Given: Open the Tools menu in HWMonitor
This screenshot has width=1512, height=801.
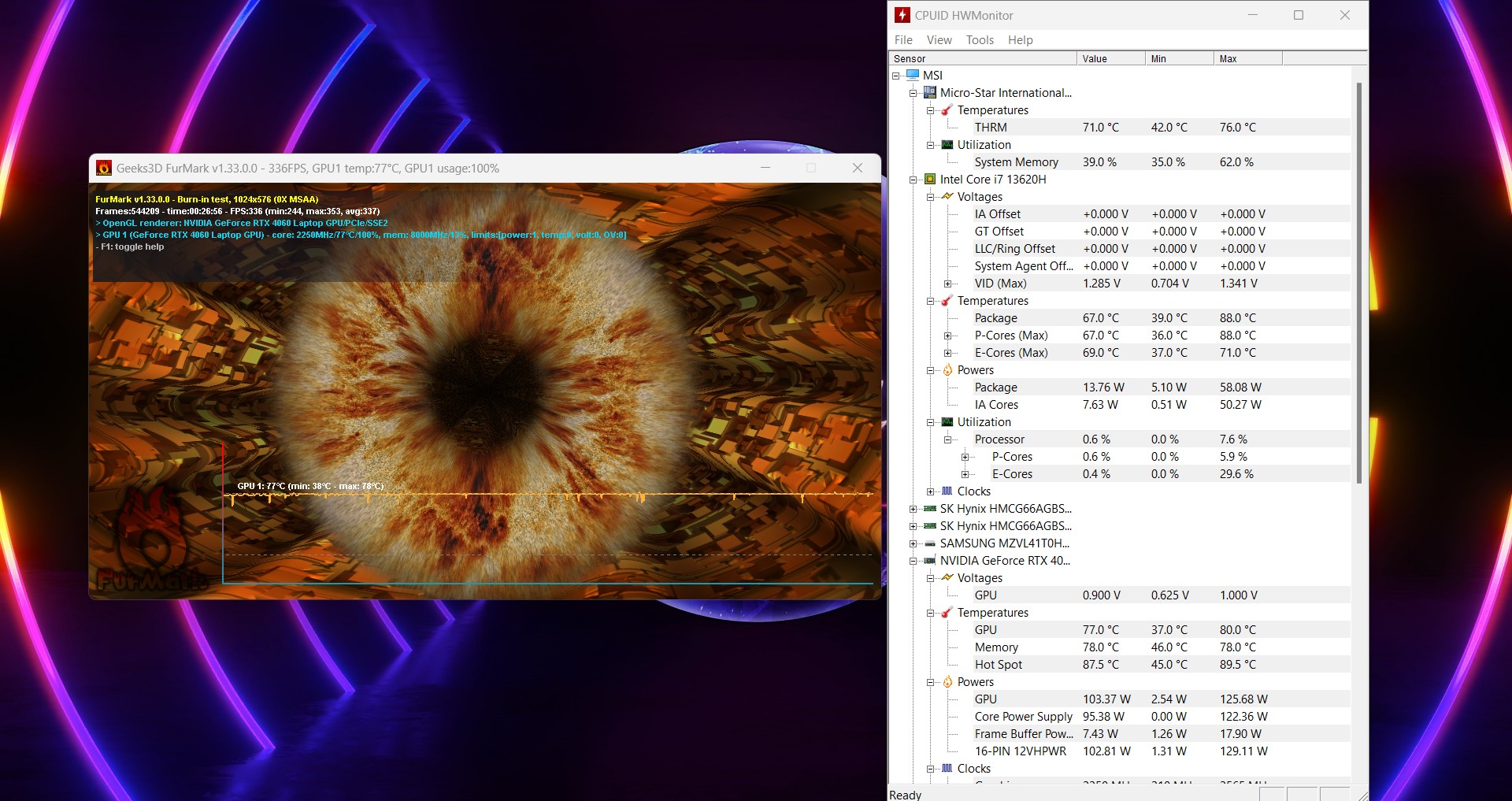Looking at the screenshot, I should 979,39.
